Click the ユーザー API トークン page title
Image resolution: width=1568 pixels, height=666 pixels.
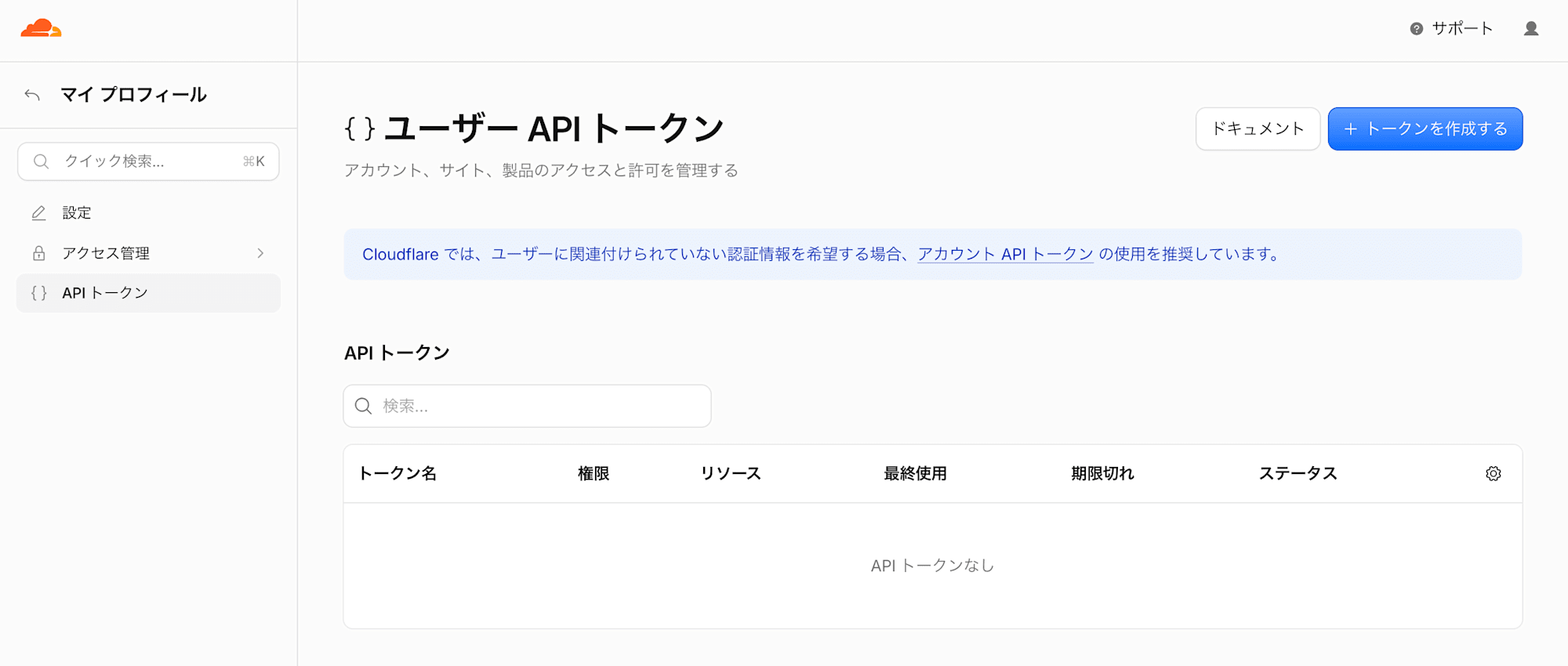point(554,128)
